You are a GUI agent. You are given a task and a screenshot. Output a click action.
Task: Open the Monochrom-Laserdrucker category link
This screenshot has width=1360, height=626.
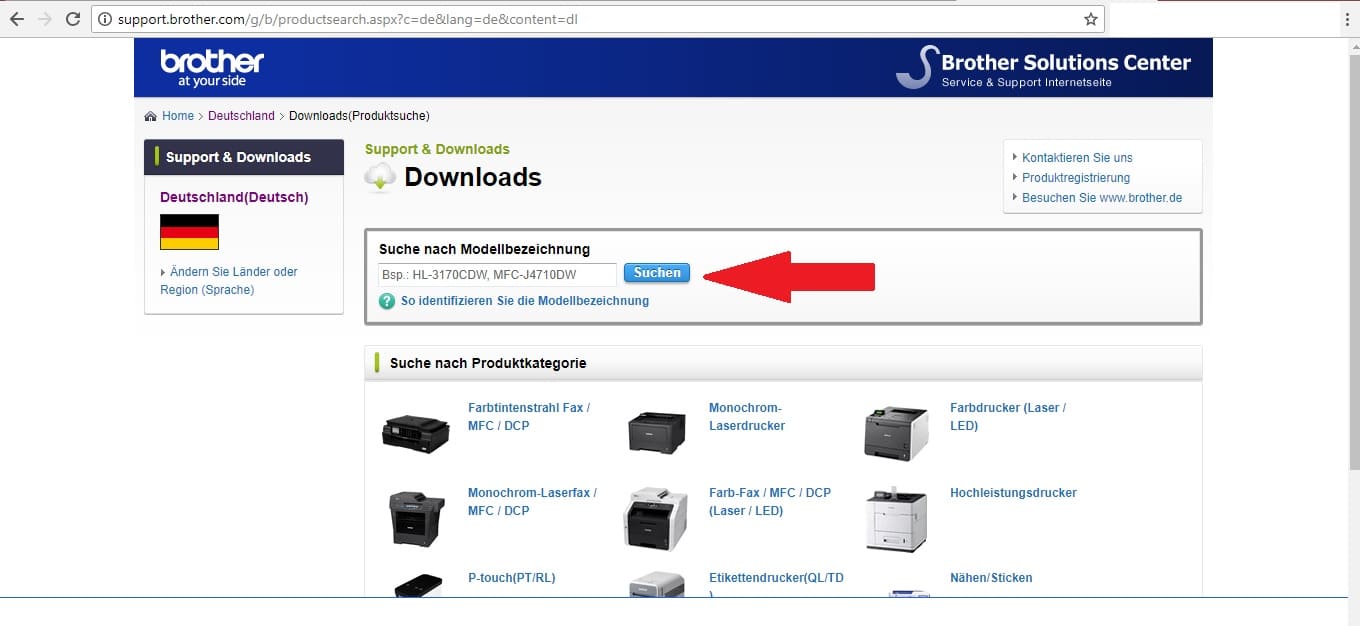[x=747, y=417]
